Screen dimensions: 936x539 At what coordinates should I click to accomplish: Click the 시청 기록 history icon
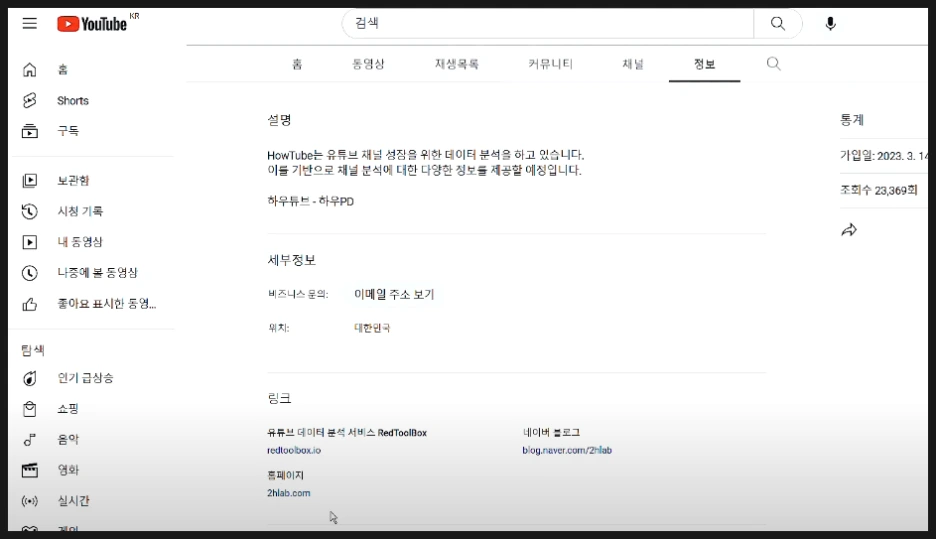(x=29, y=211)
